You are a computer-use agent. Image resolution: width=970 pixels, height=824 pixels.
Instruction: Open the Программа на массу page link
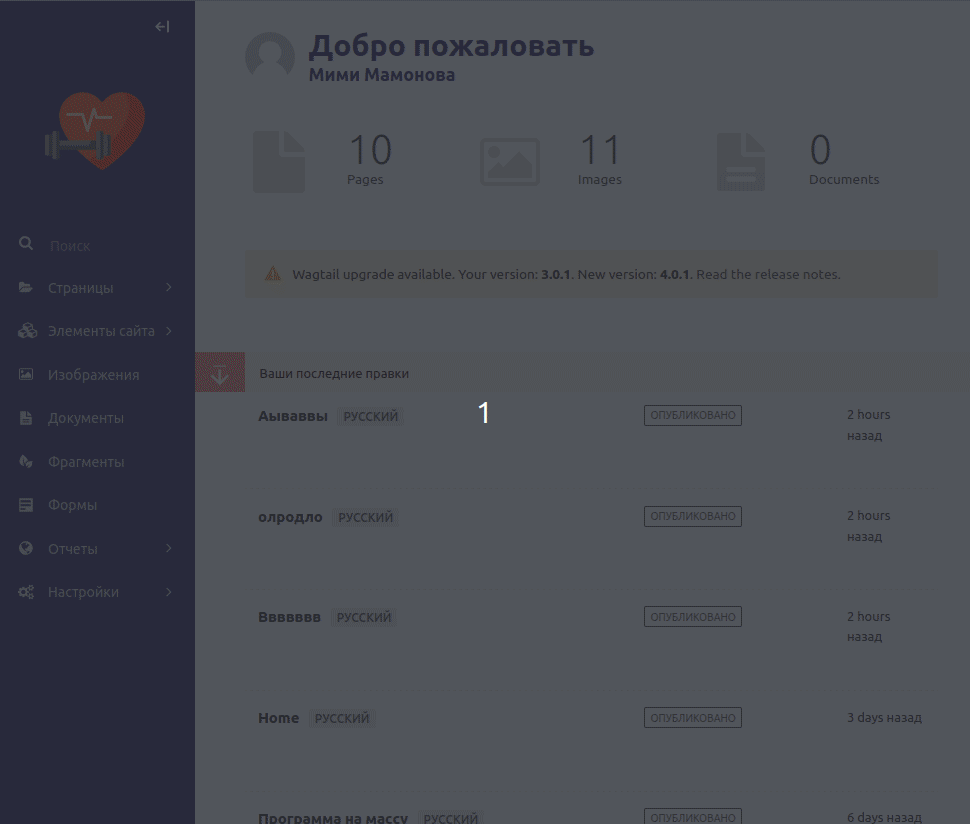[333, 818]
